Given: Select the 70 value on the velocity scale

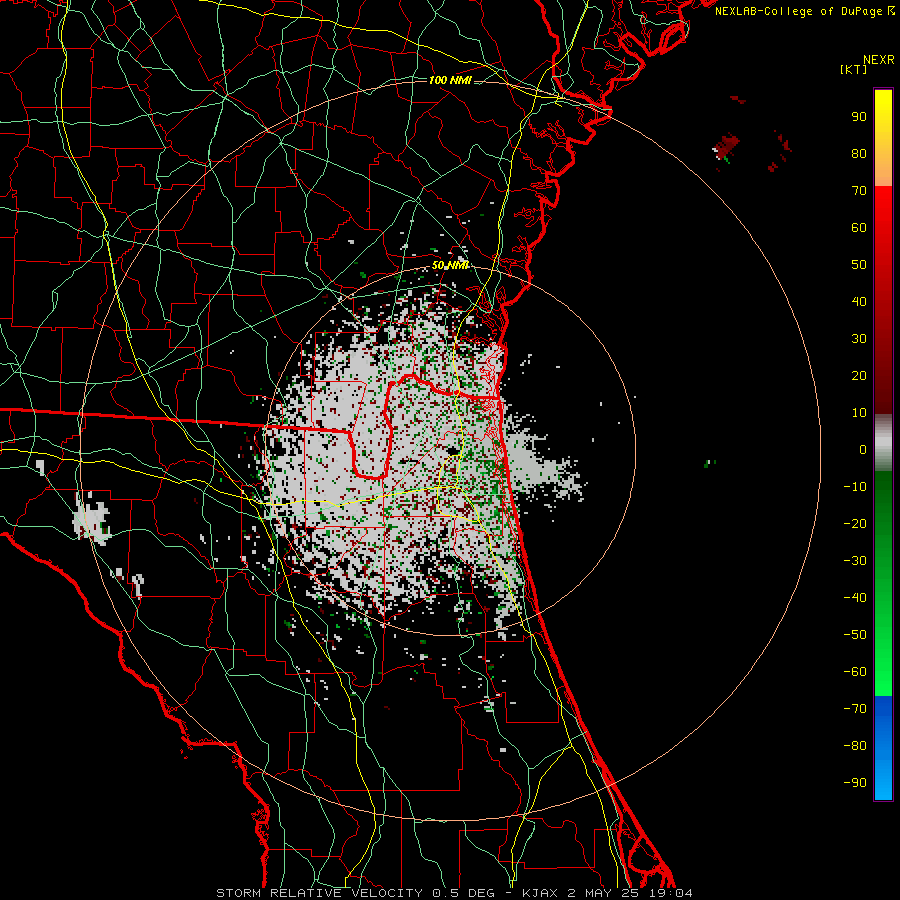Looking at the screenshot, I should (859, 190).
